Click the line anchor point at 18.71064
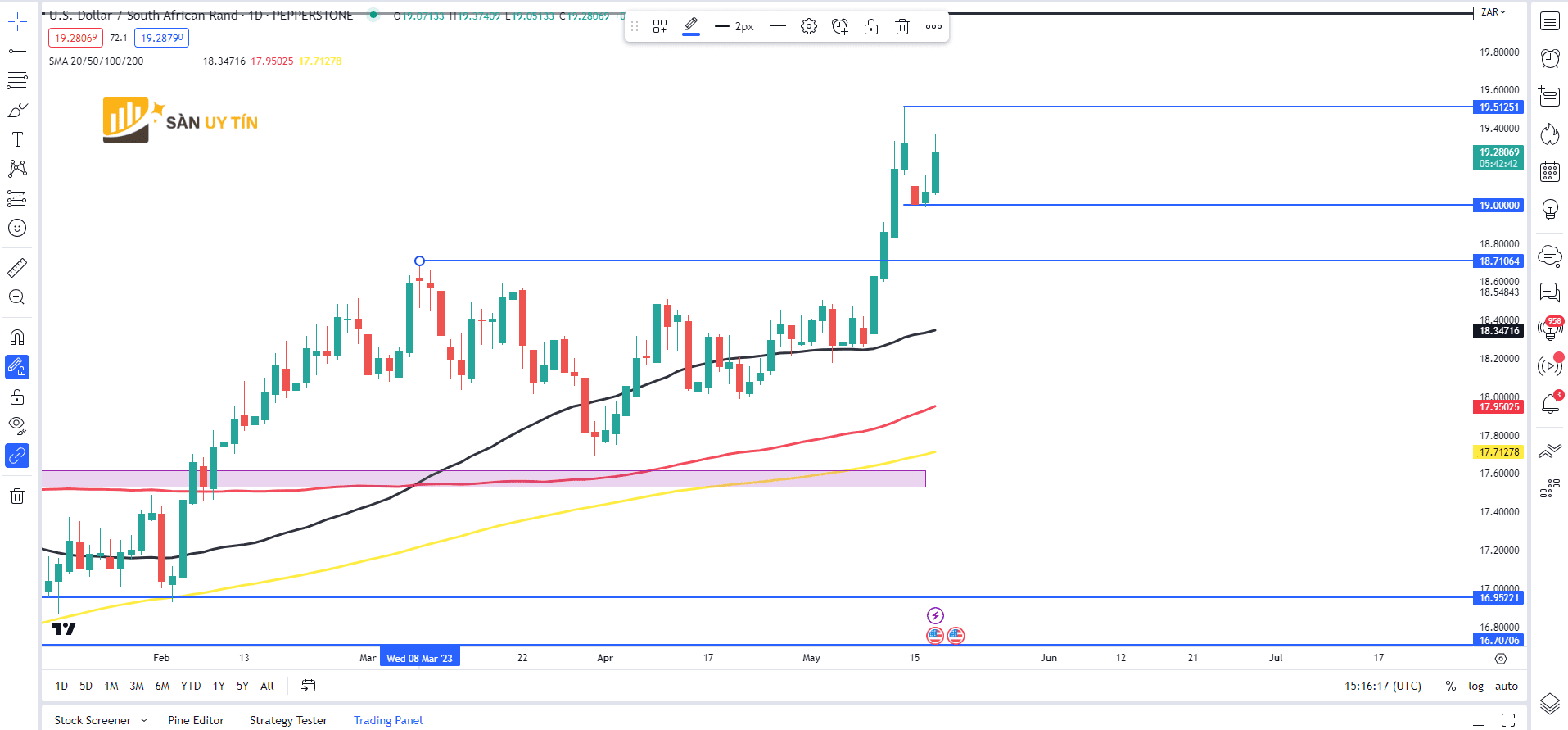The width and height of the screenshot is (1568, 730). 419,261
